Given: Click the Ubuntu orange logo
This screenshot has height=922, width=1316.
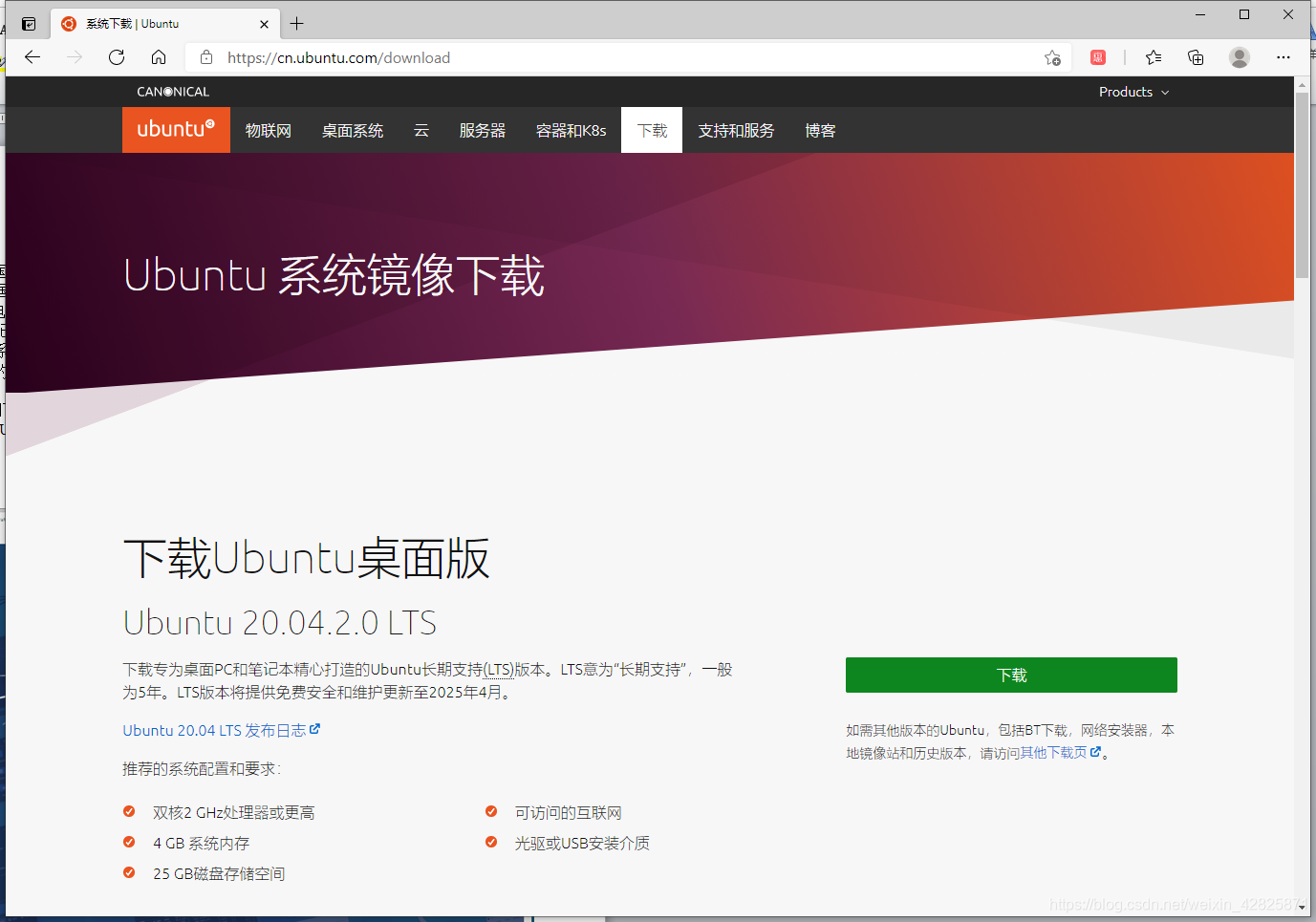Looking at the screenshot, I should 176,130.
